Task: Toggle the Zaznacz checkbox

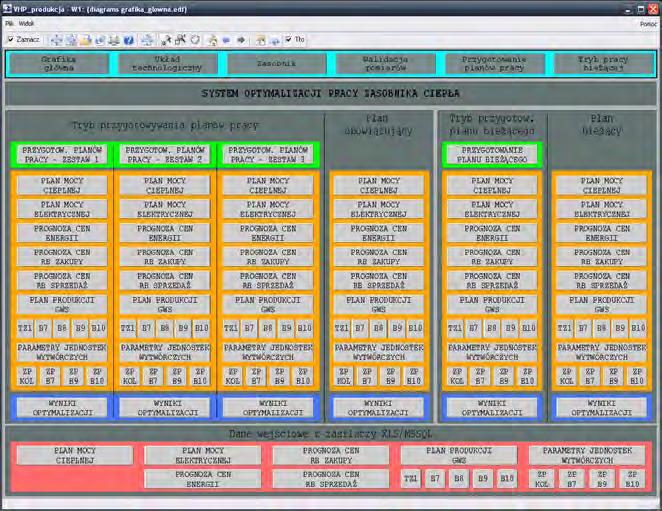Action: point(11,39)
